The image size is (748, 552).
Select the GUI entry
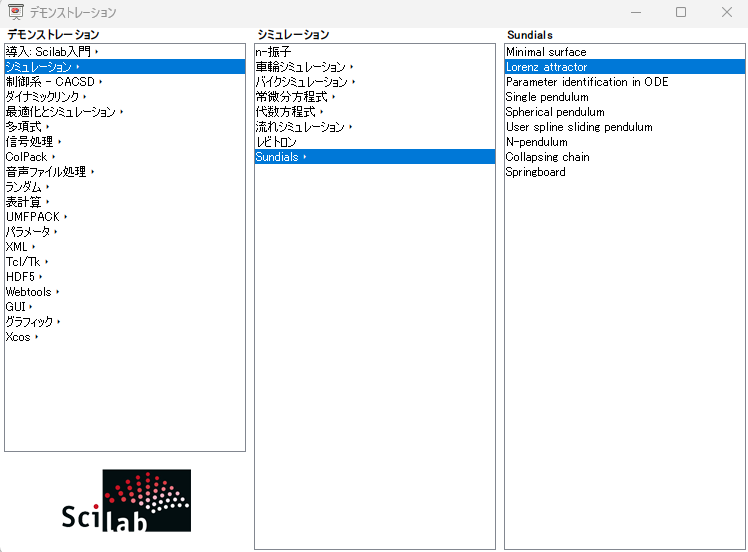click(x=125, y=307)
